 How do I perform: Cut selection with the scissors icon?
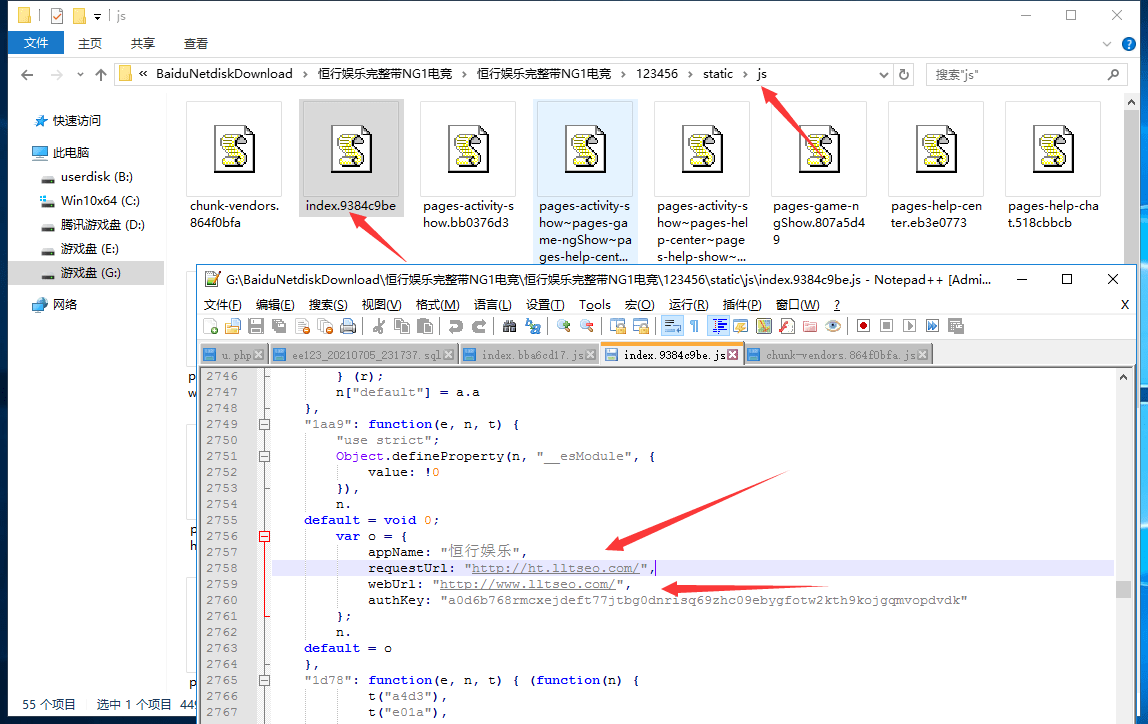pos(379,326)
